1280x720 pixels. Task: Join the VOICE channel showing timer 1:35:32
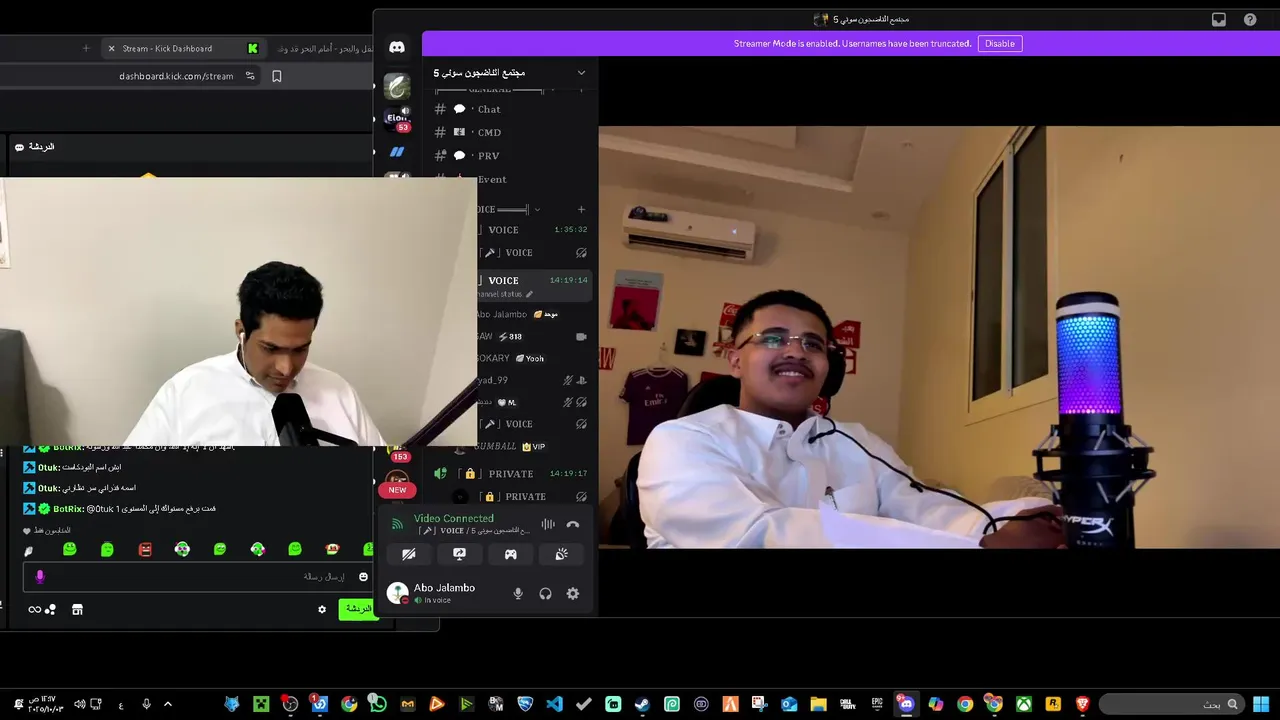point(535,229)
